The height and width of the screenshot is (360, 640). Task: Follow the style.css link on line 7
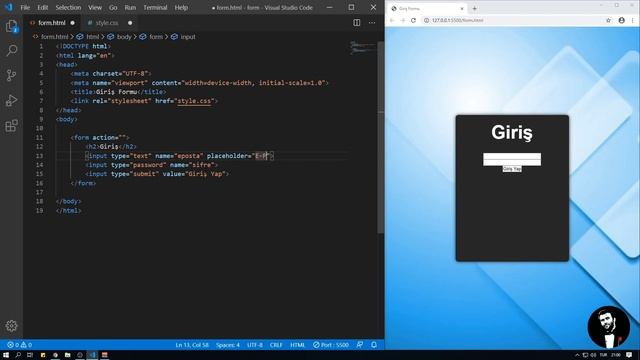pos(194,101)
